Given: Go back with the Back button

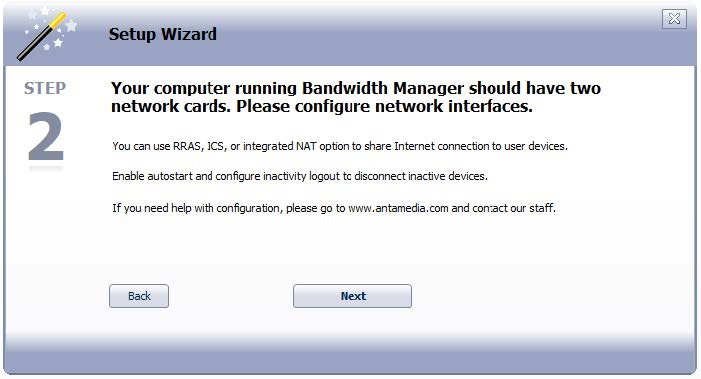Looking at the screenshot, I should point(139,296).
